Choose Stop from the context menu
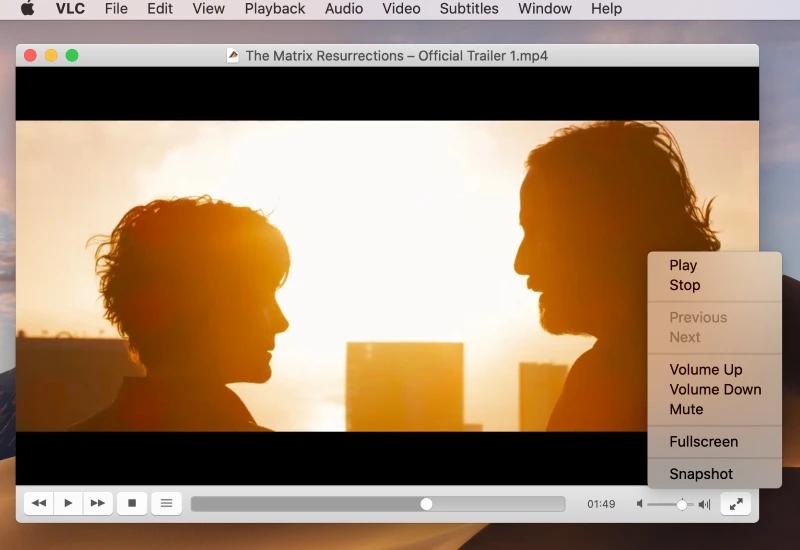The width and height of the screenshot is (800, 550). [714, 285]
